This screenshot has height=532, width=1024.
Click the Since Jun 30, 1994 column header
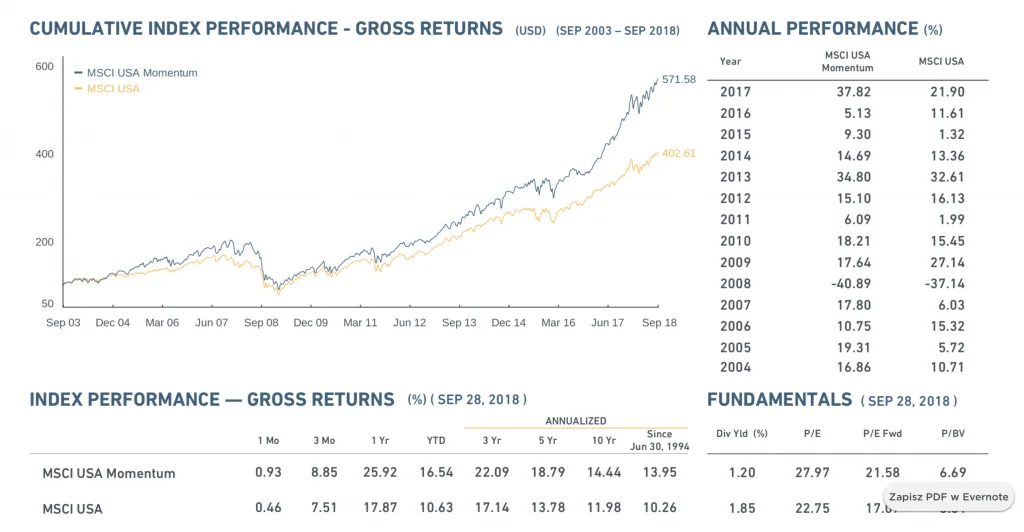660,440
